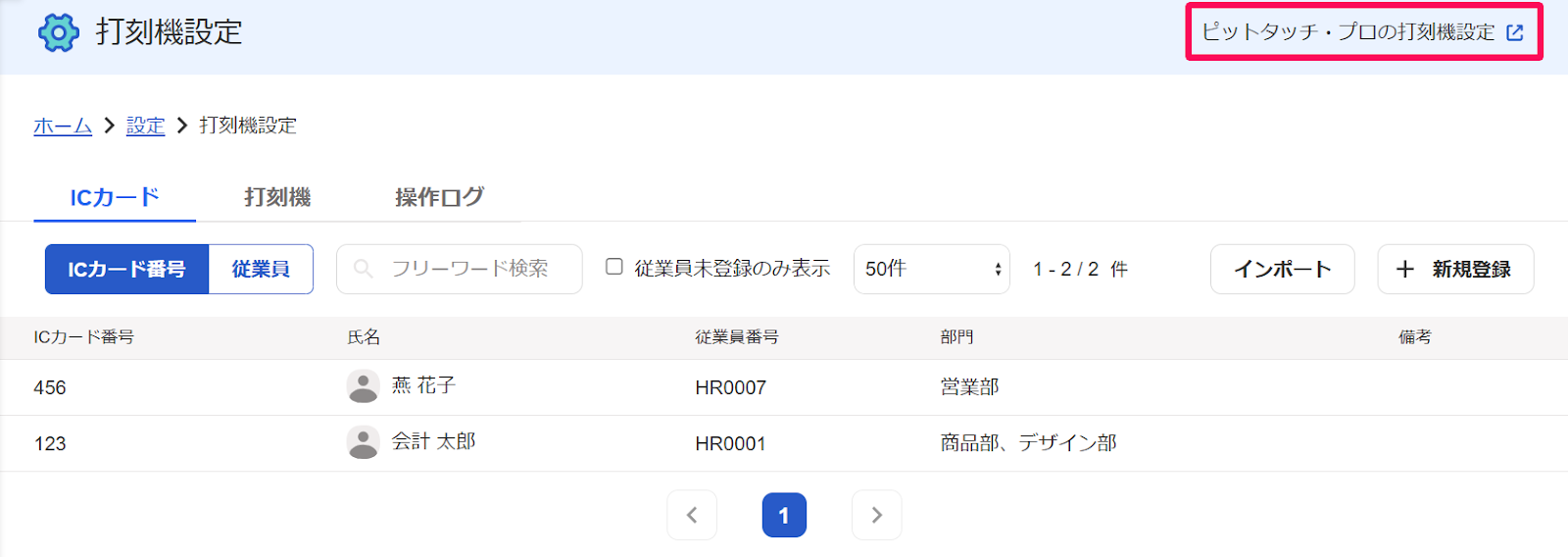Click the インポート button
Screen dimensions: 1568x557
pyautogui.click(x=1283, y=269)
